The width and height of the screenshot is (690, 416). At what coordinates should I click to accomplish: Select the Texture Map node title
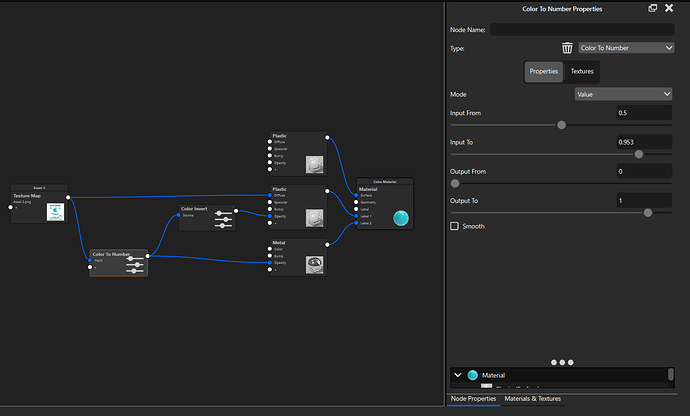27,195
